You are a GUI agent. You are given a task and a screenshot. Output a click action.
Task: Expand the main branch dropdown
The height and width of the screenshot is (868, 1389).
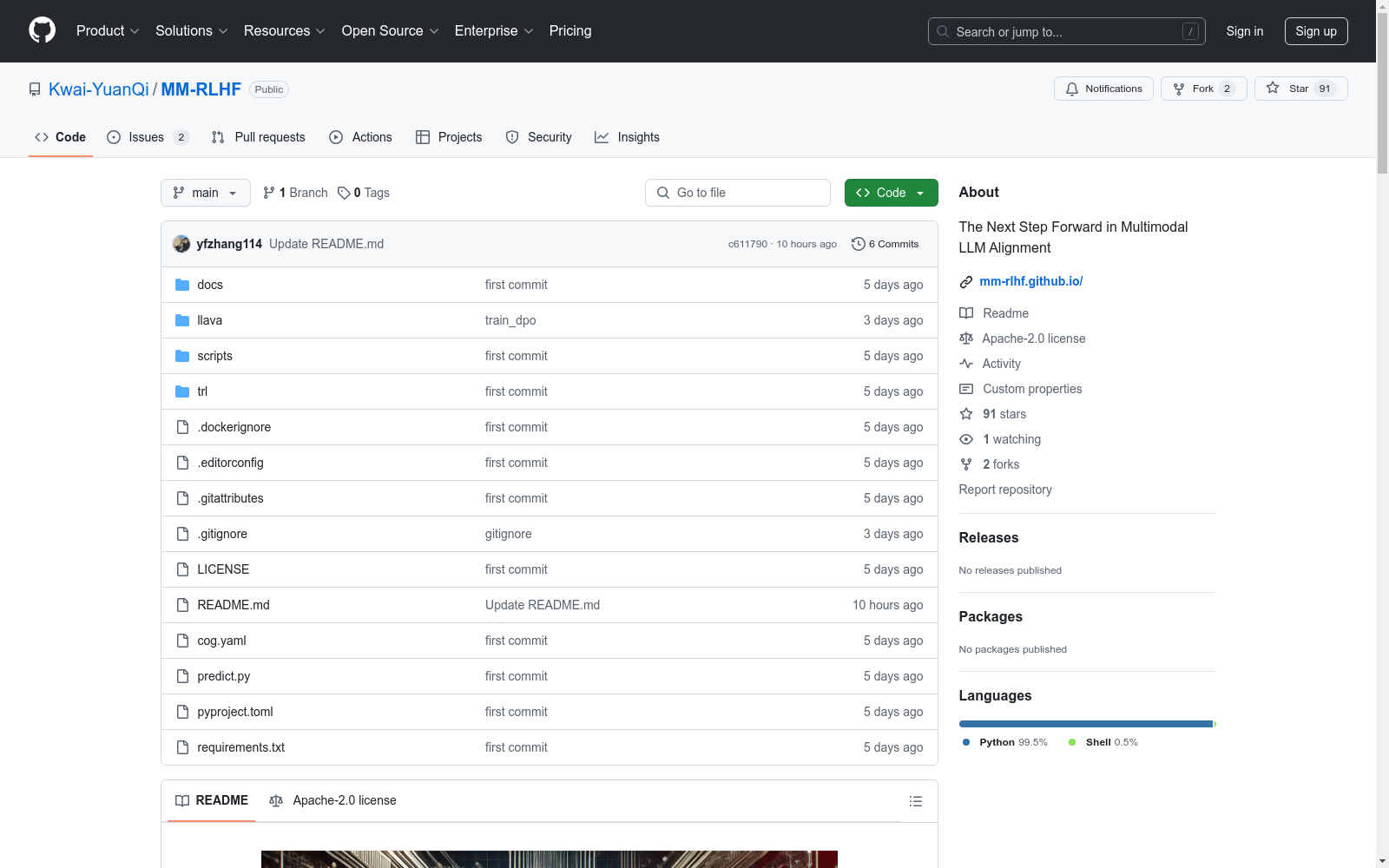coord(205,193)
